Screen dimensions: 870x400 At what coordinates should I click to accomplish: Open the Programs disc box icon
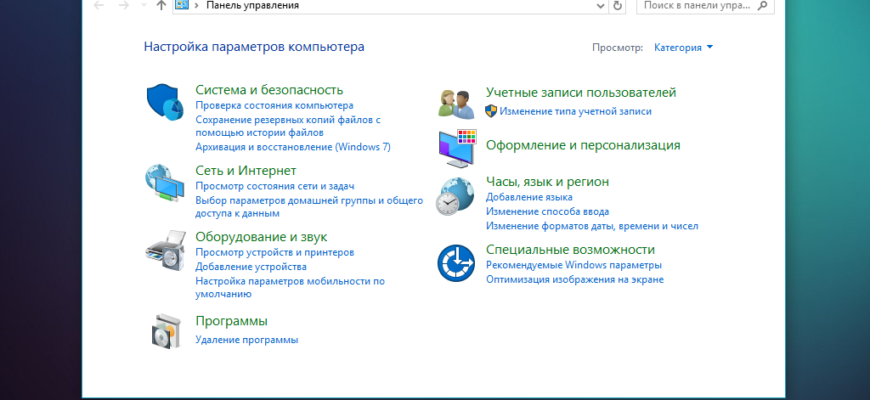tap(166, 331)
